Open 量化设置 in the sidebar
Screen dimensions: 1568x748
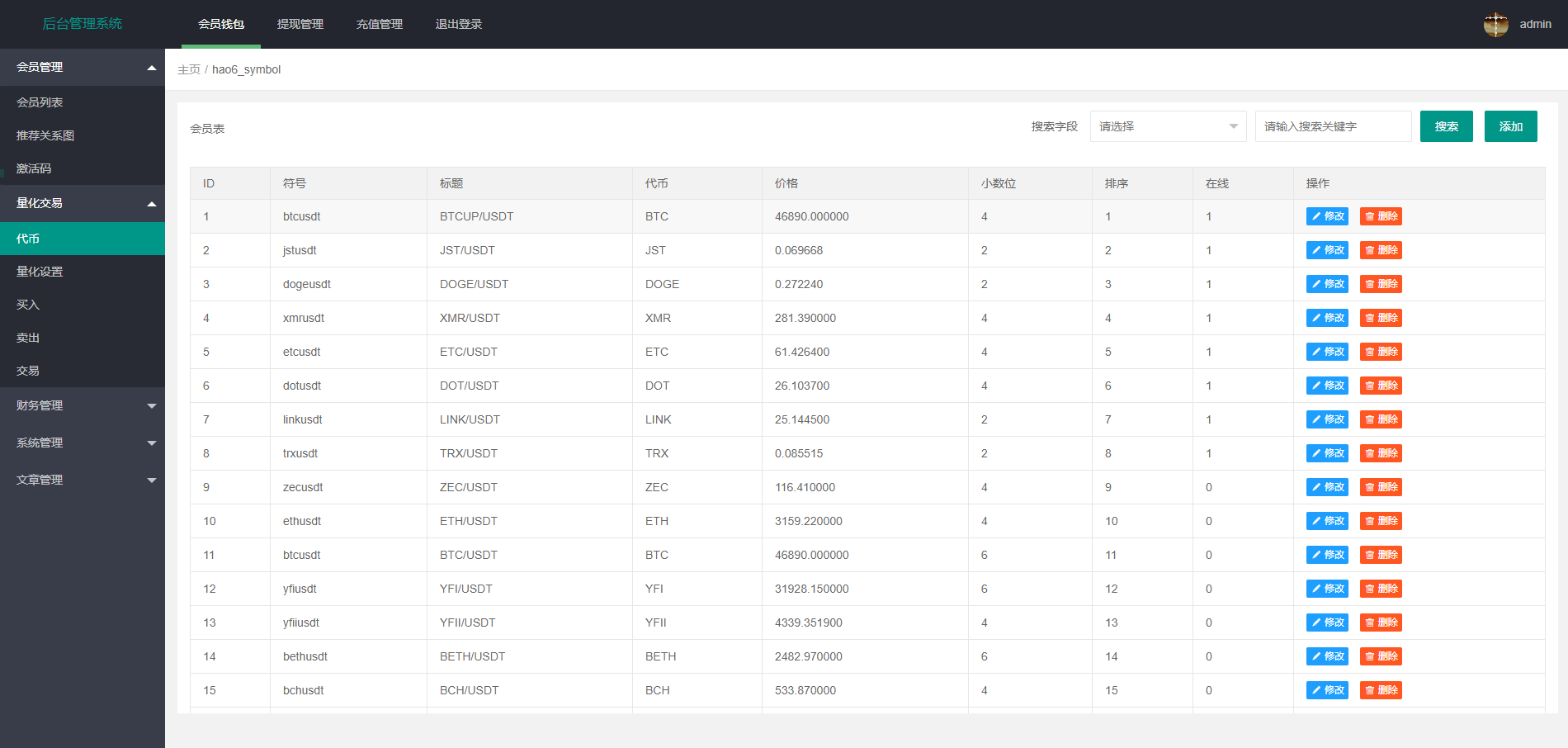83,272
